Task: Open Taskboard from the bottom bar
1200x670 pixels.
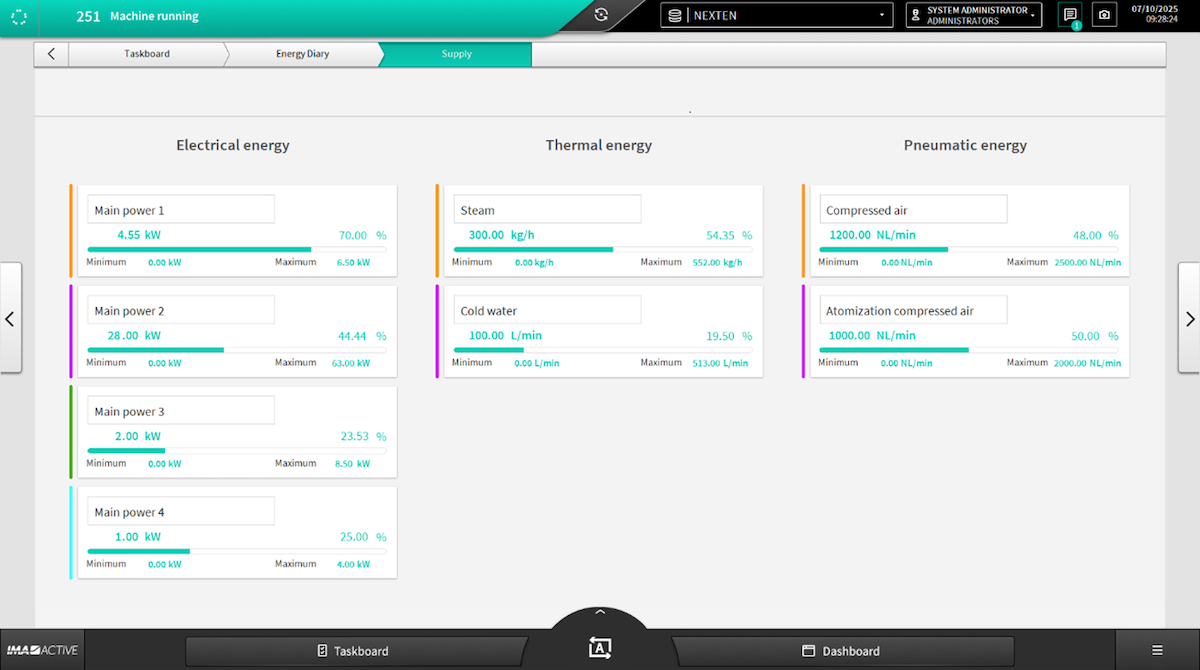Action: pos(356,651)
